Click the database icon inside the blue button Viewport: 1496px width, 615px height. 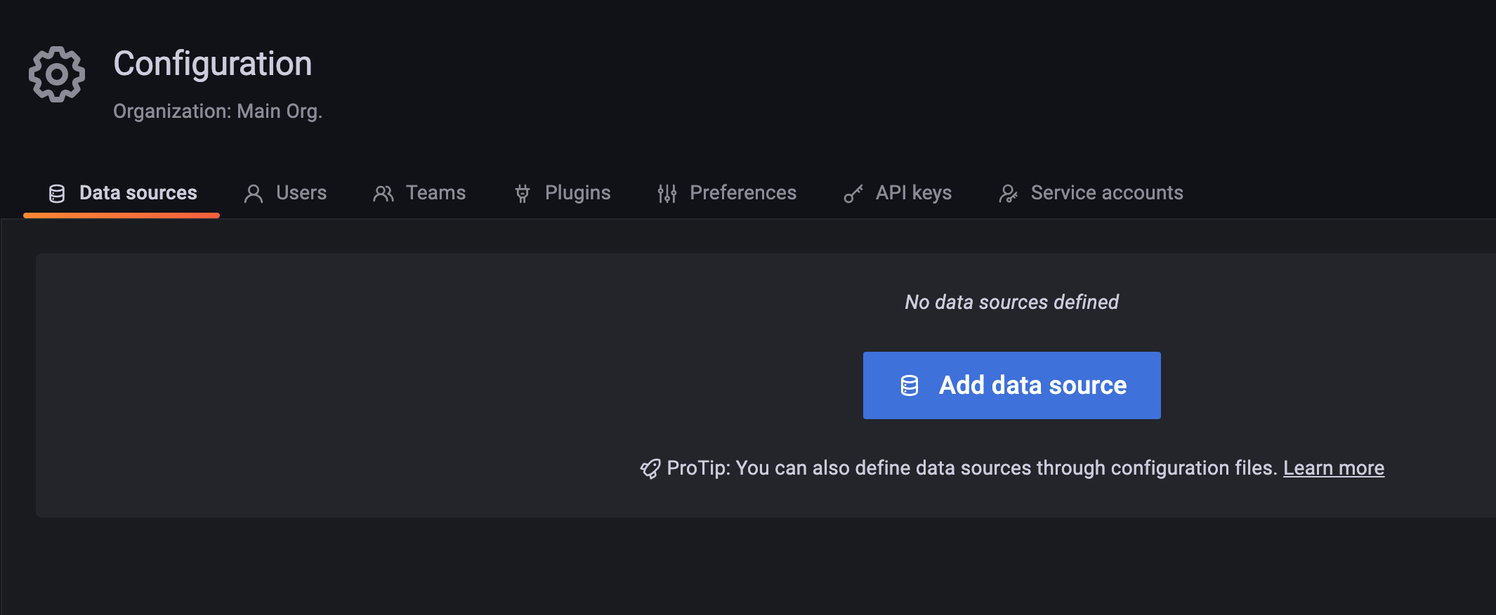point(909,386)
